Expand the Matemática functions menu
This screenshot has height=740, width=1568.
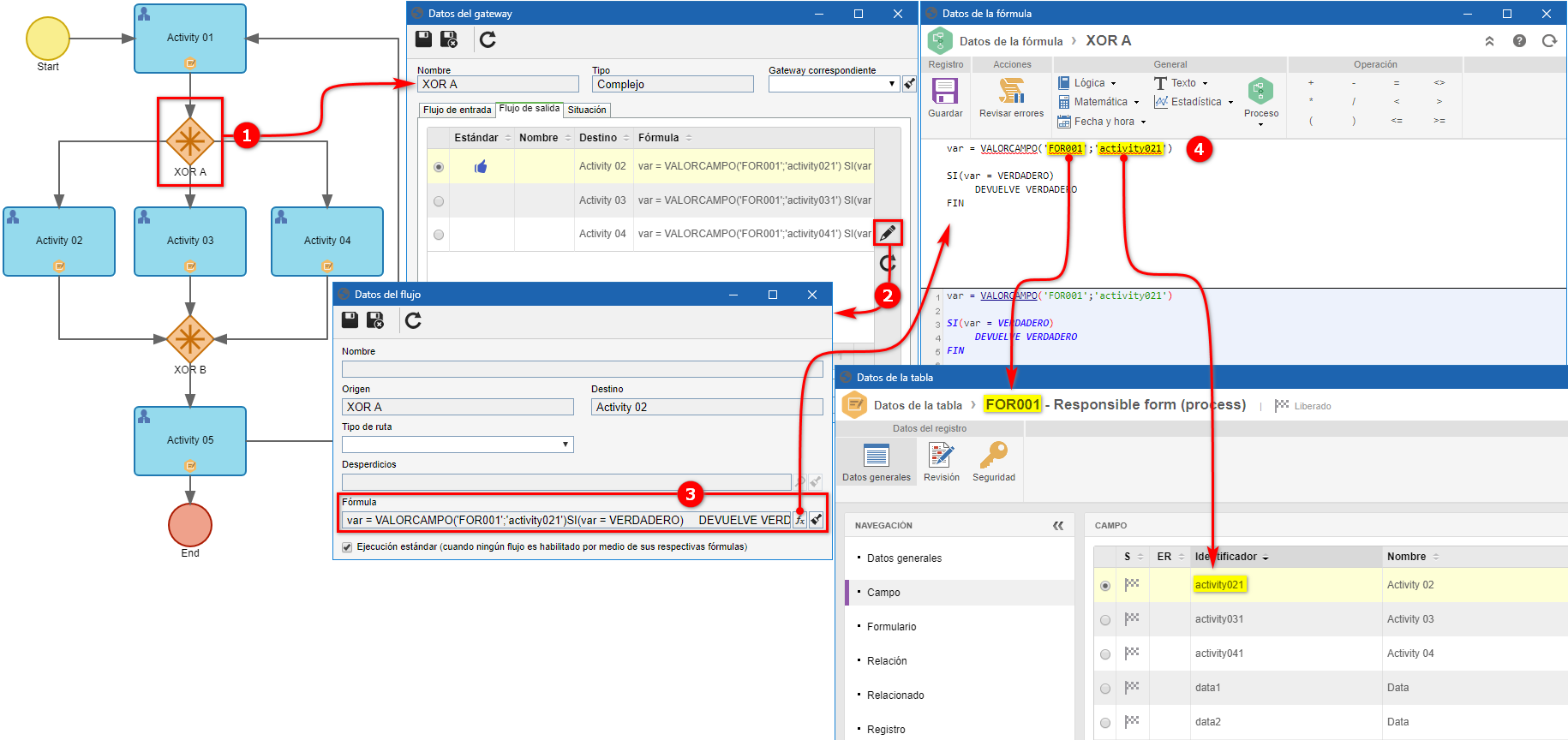(1098, 102)
